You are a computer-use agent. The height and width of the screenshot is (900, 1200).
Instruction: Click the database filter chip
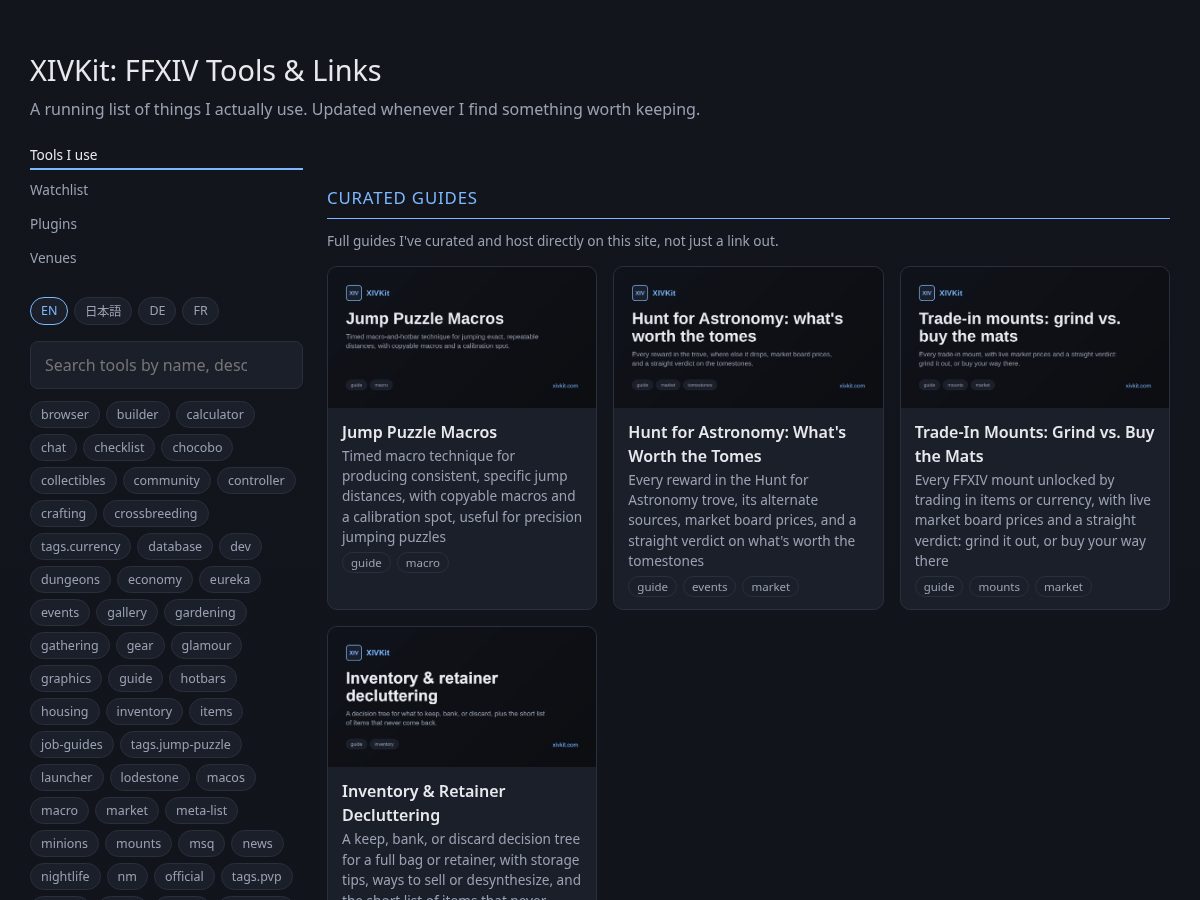click(175, 546)
